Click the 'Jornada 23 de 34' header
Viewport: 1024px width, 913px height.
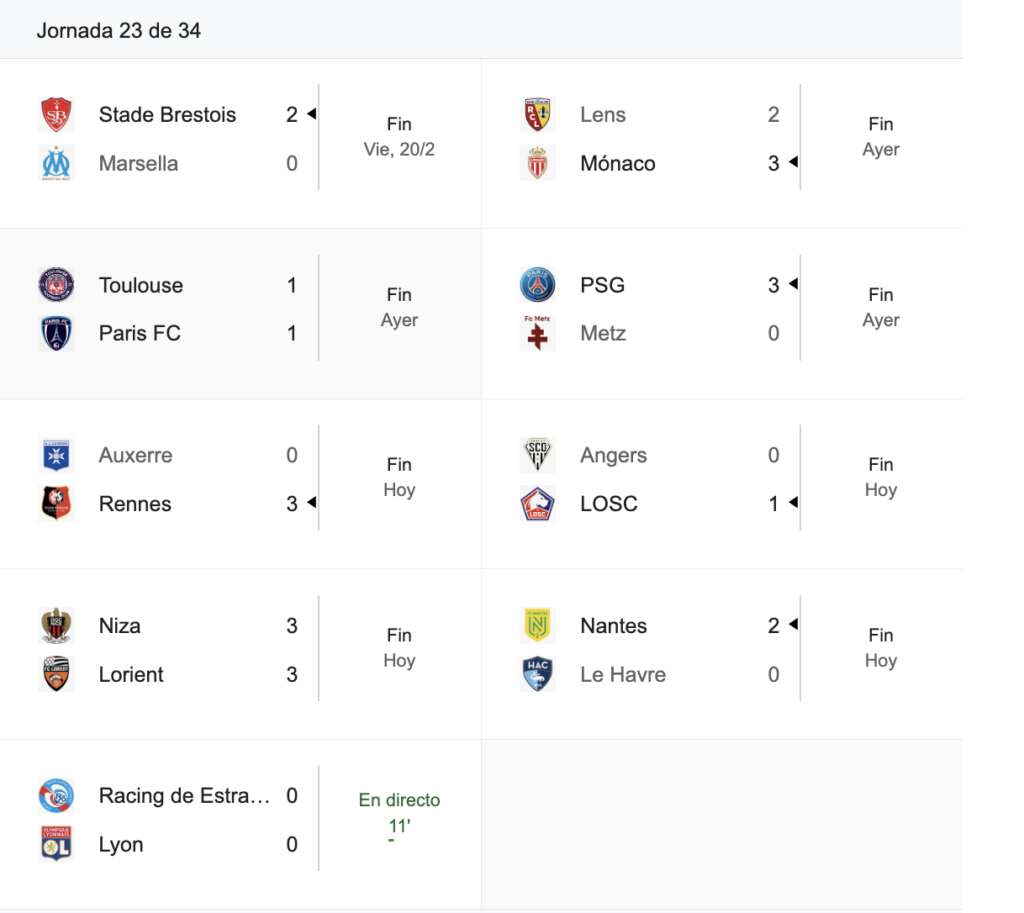[x=119, y=31]
